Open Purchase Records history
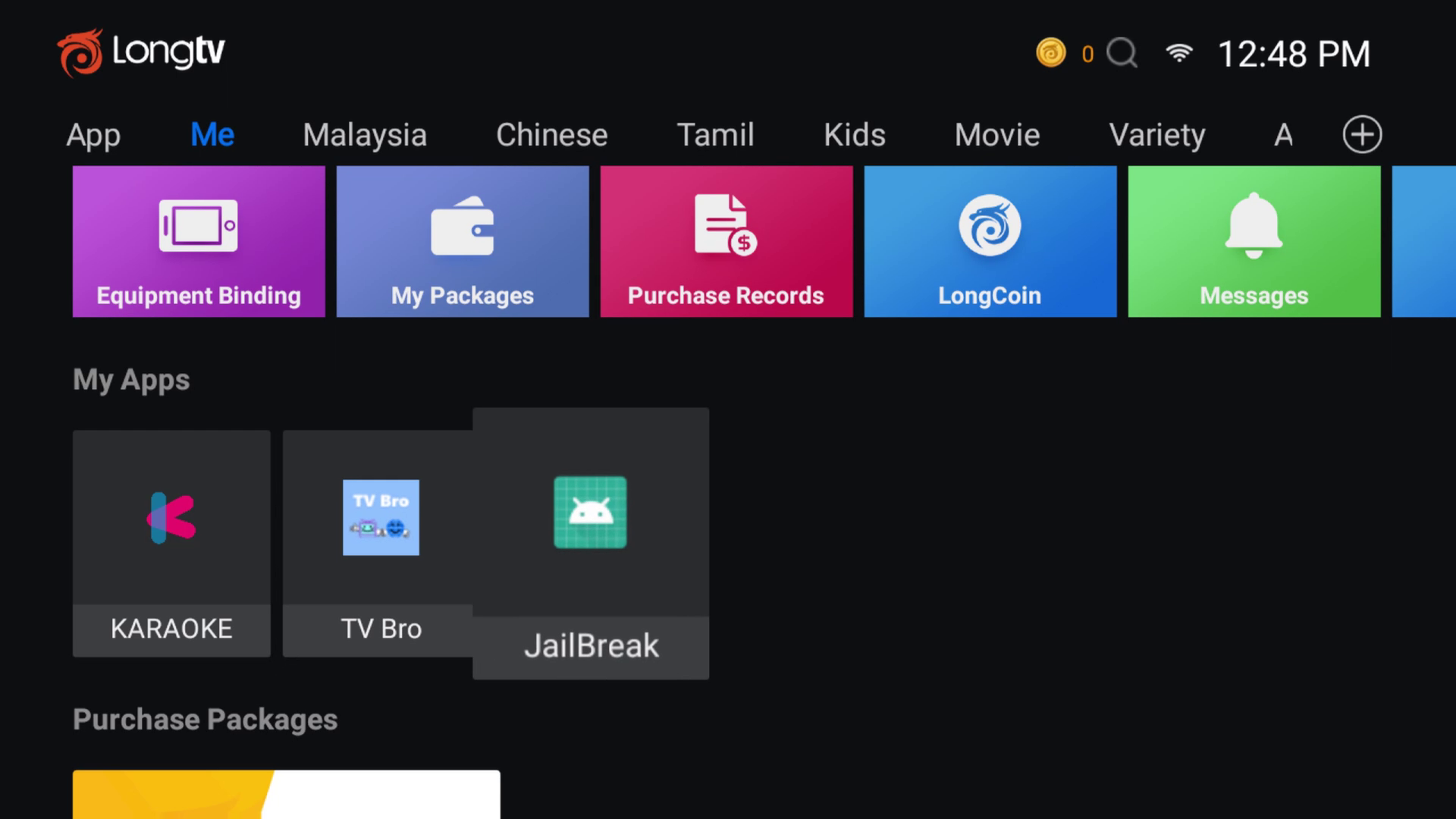This screenshot has height=819, width=1456. (726, 241)
